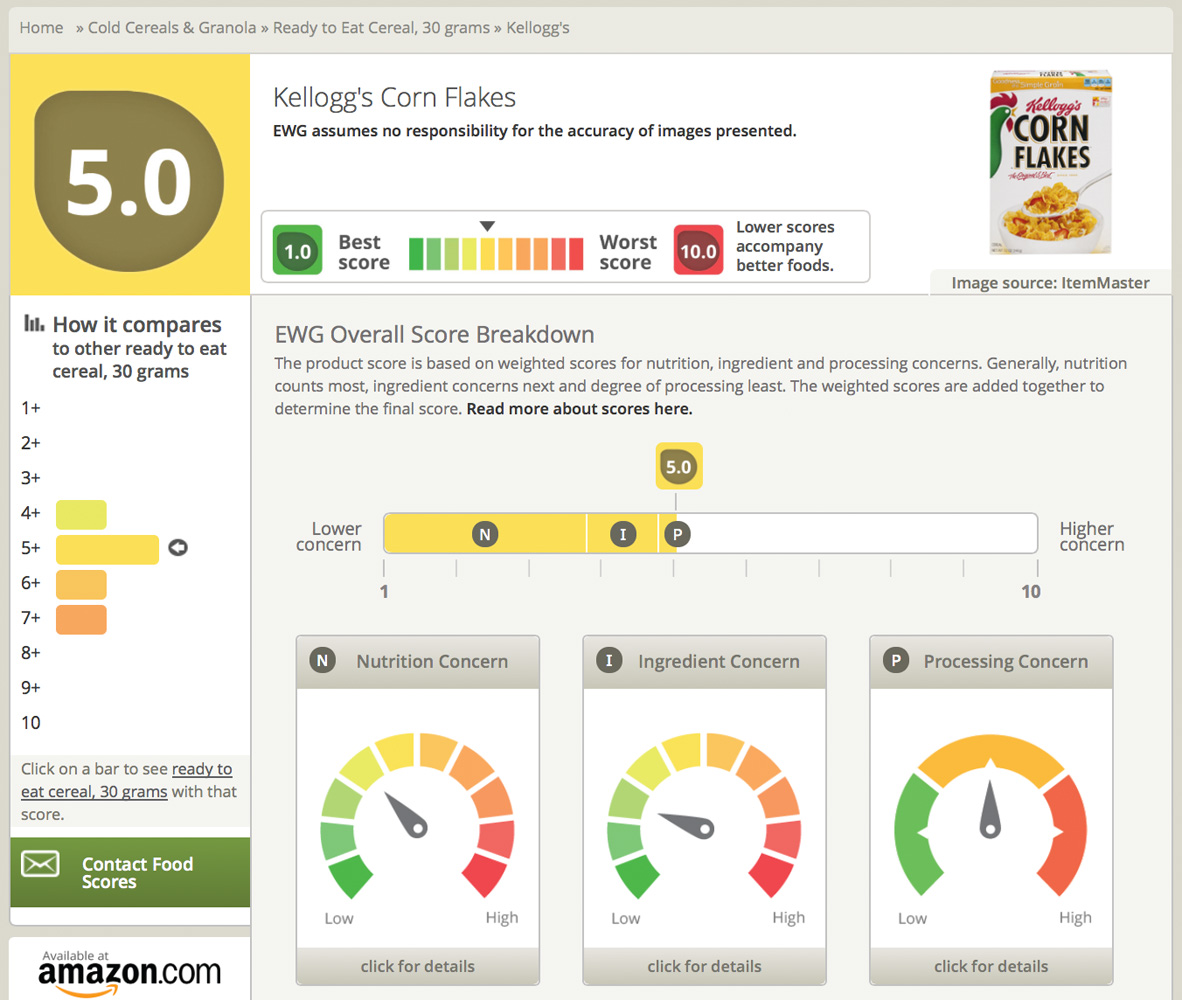The image size is (1182, 1000).
Task: Click the Processing Concern gauge
Action: coord(991,816)
